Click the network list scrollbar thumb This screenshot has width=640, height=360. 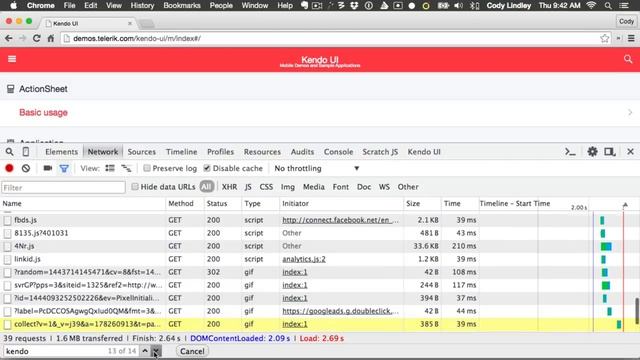[637, 311]
